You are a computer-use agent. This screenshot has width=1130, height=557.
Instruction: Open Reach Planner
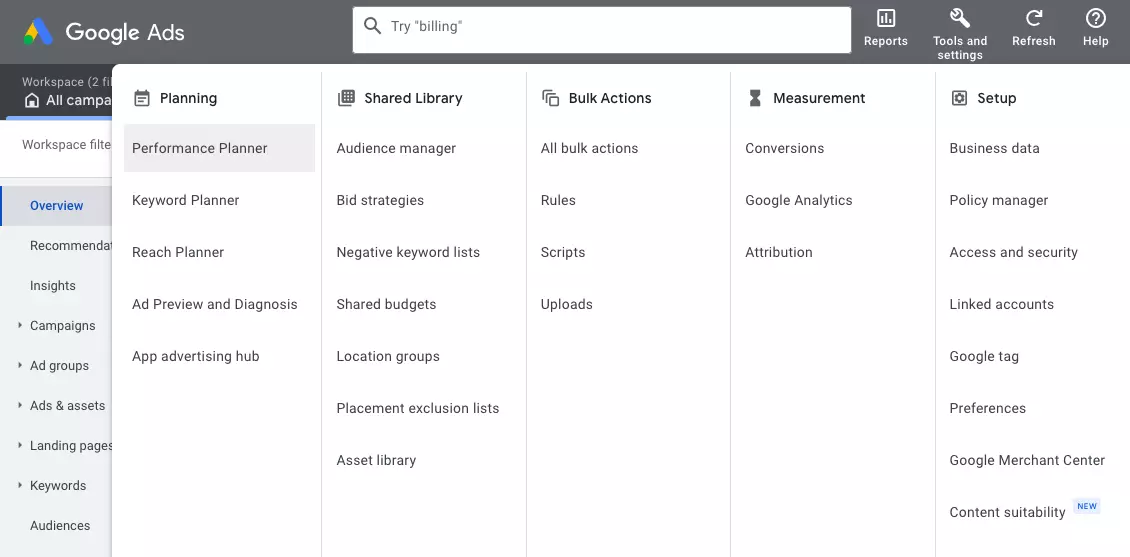(x=178, y=252)
